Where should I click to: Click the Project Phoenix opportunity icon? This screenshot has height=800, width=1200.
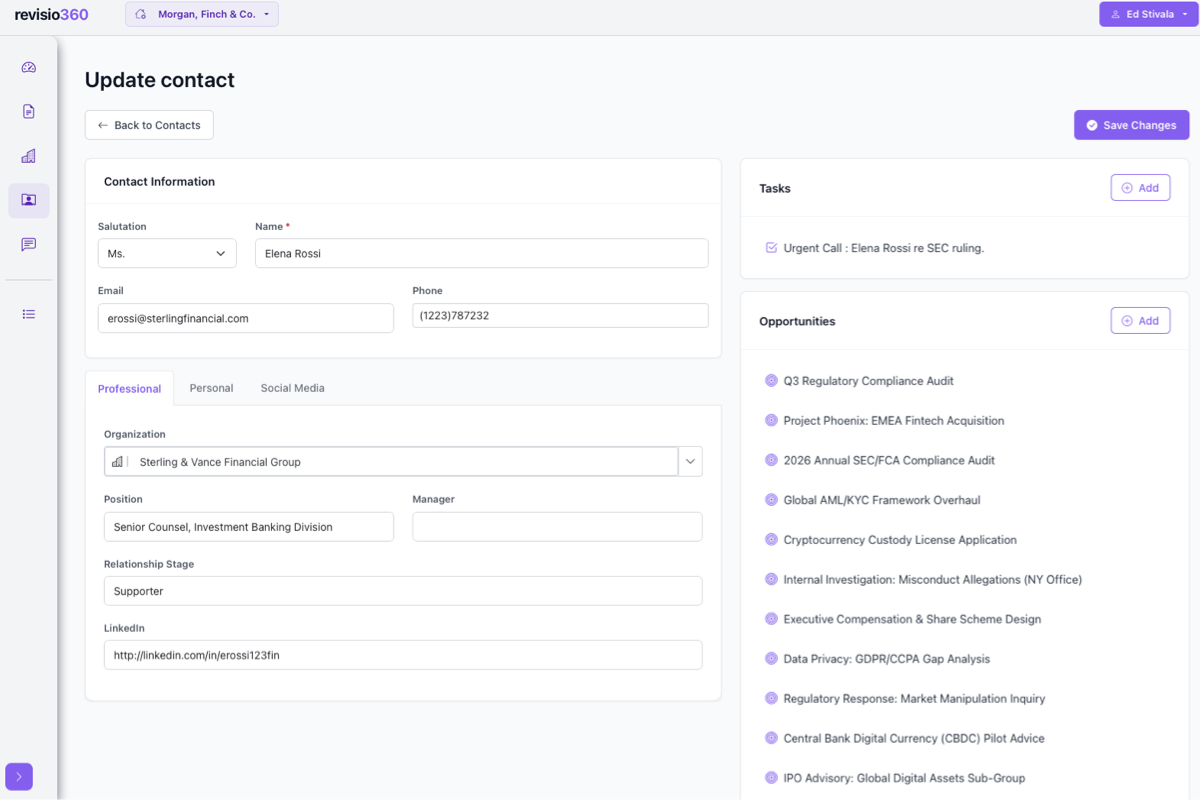coord(771,421)
